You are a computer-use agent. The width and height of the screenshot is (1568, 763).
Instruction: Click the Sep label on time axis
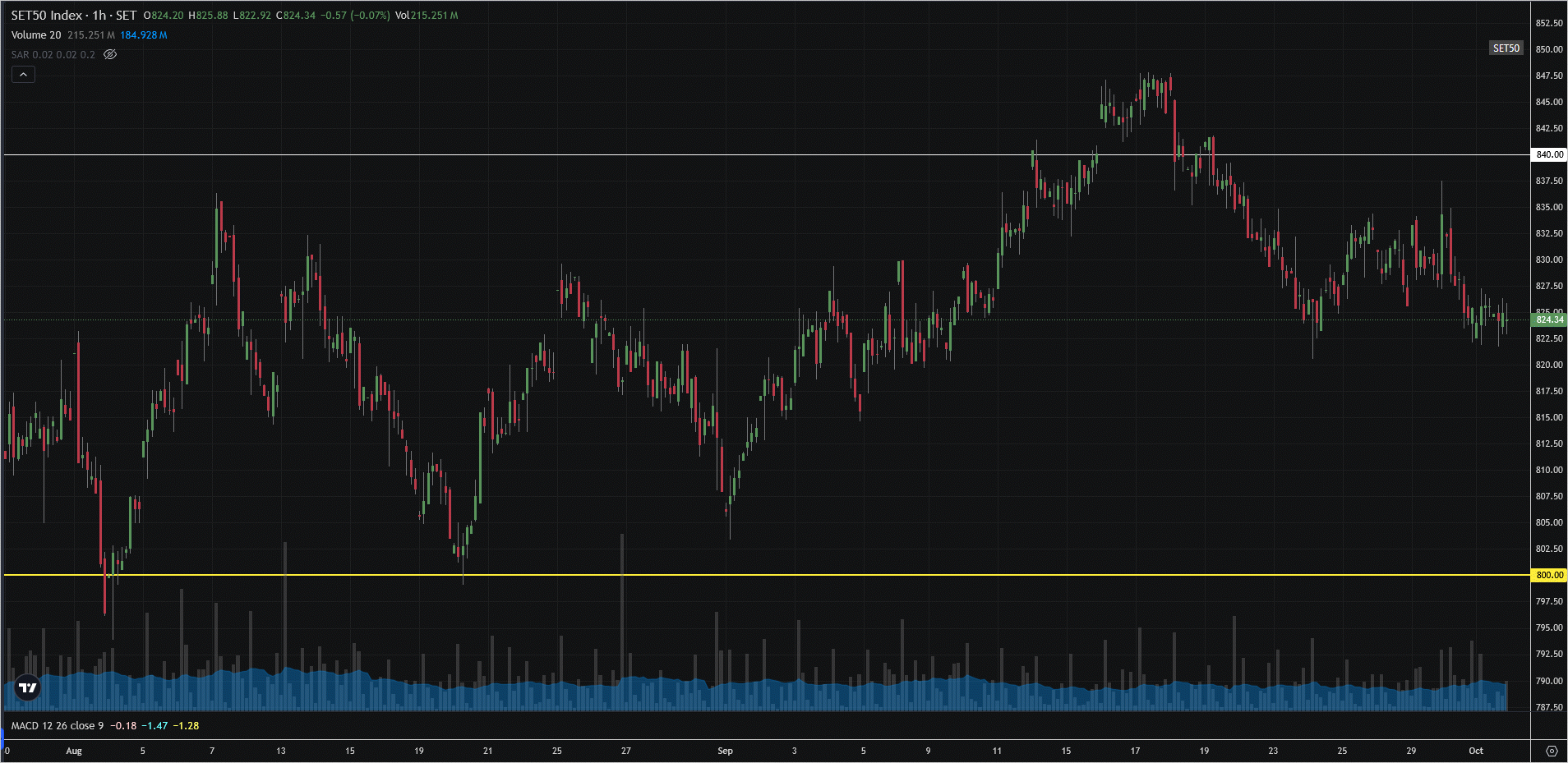tap(725, 751)
